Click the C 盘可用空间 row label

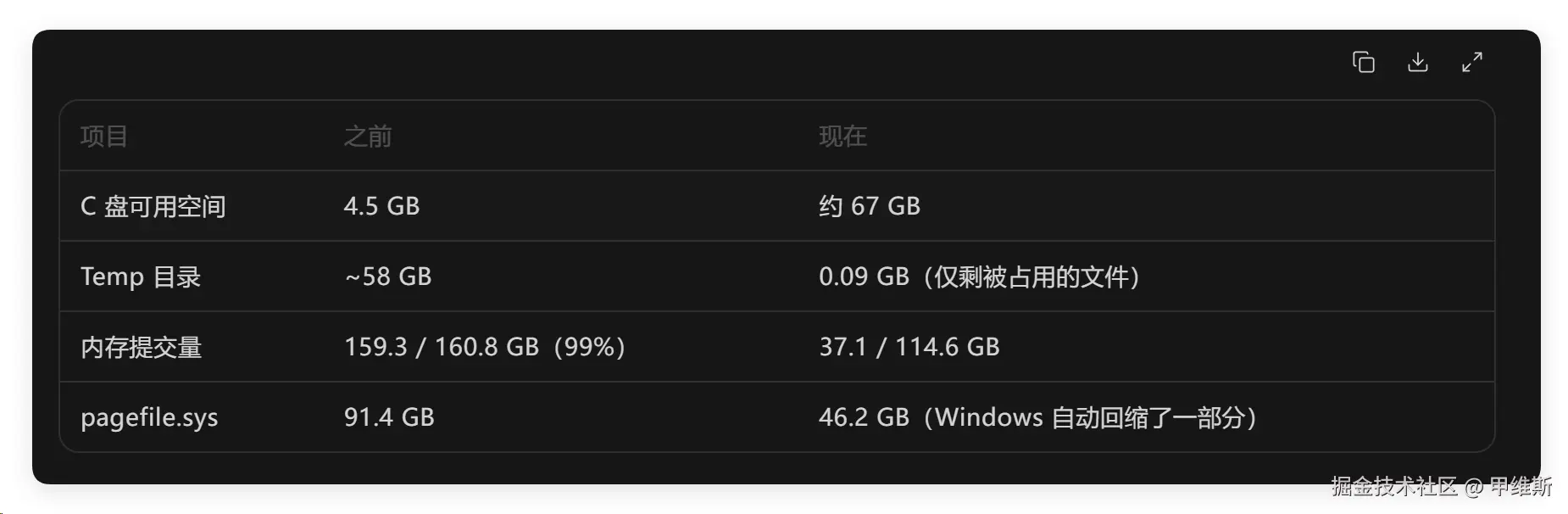[153, 206]
